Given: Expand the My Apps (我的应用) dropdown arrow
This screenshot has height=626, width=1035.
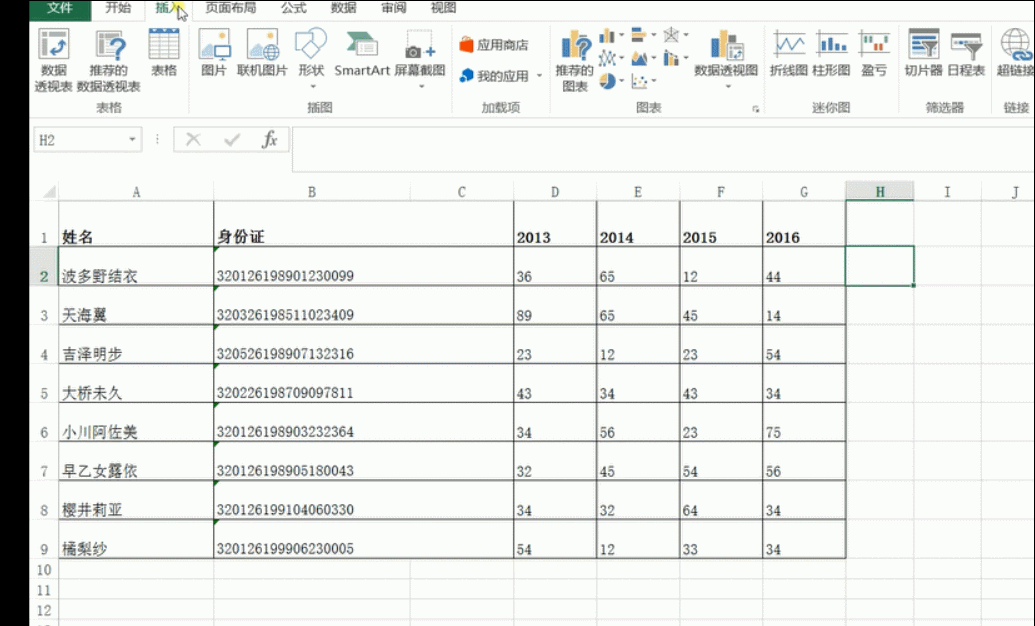Looking at the screenshot, I should (539, 76).
